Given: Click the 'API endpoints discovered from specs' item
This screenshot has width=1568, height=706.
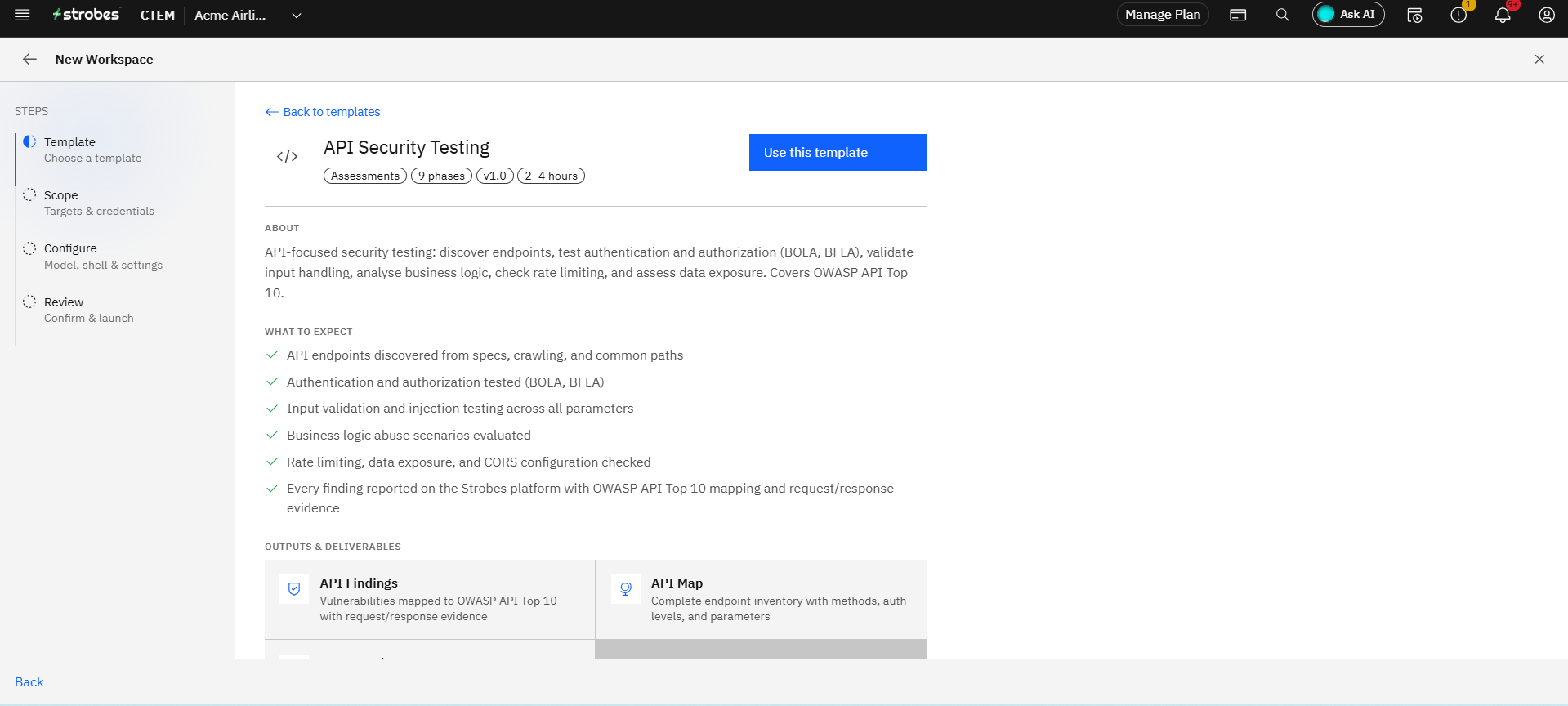Looking at the screenshot, I should coord(485,355).
